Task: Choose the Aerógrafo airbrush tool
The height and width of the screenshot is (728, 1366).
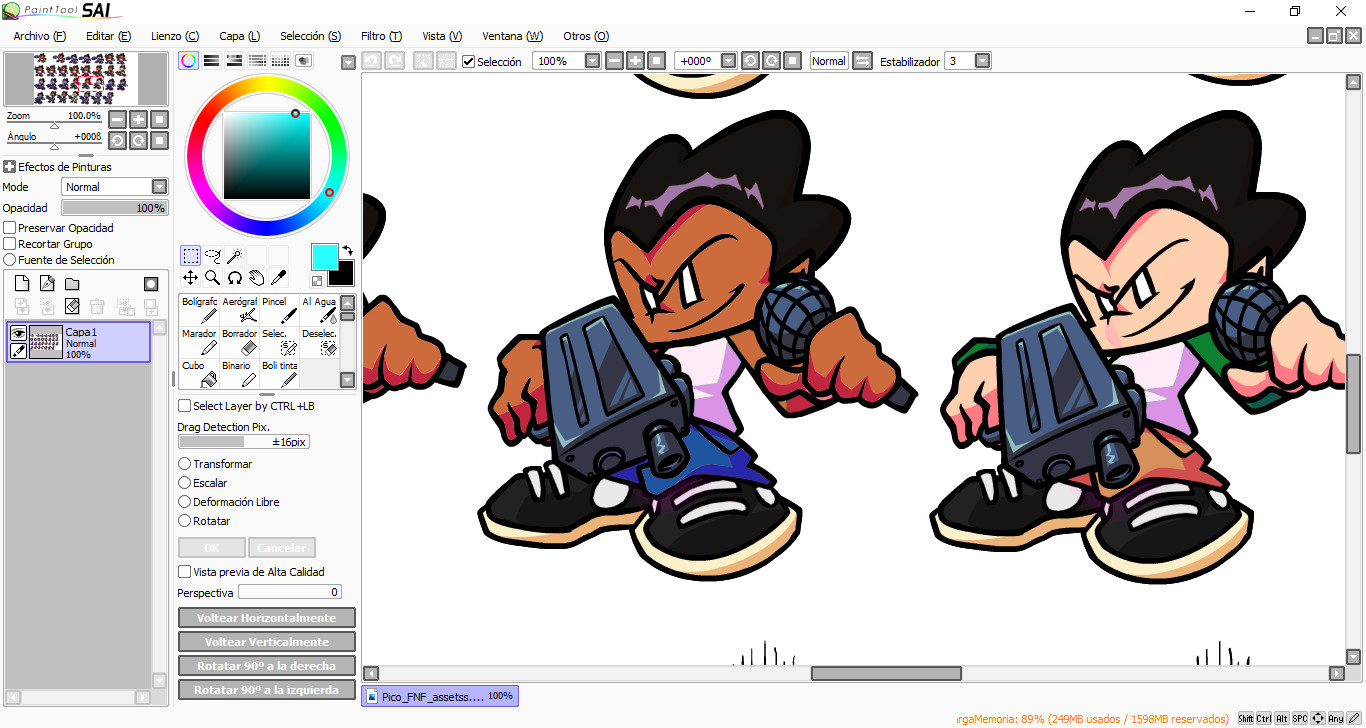Action: click(x=240, y=309)
